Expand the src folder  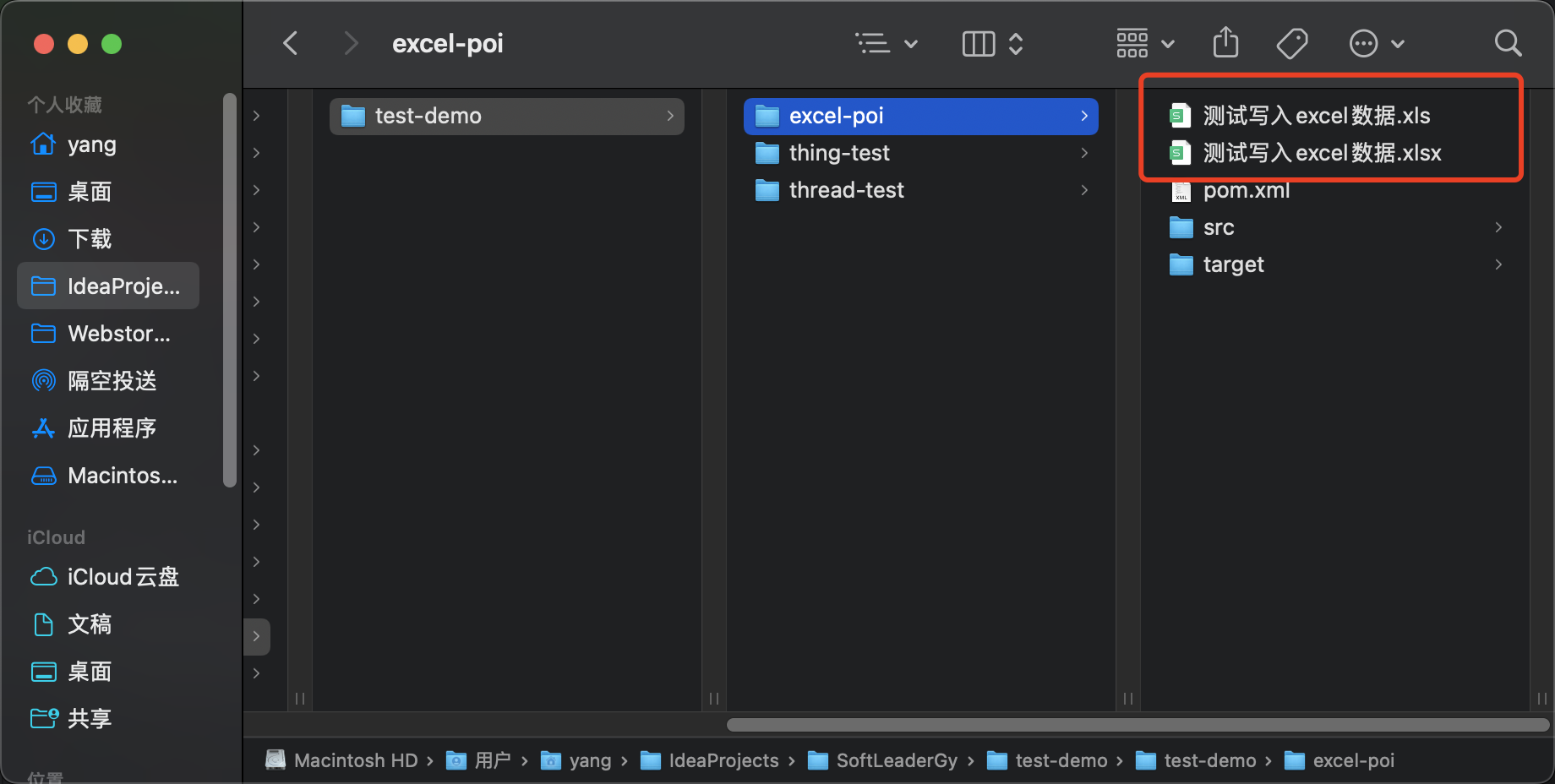point(1219,227)
